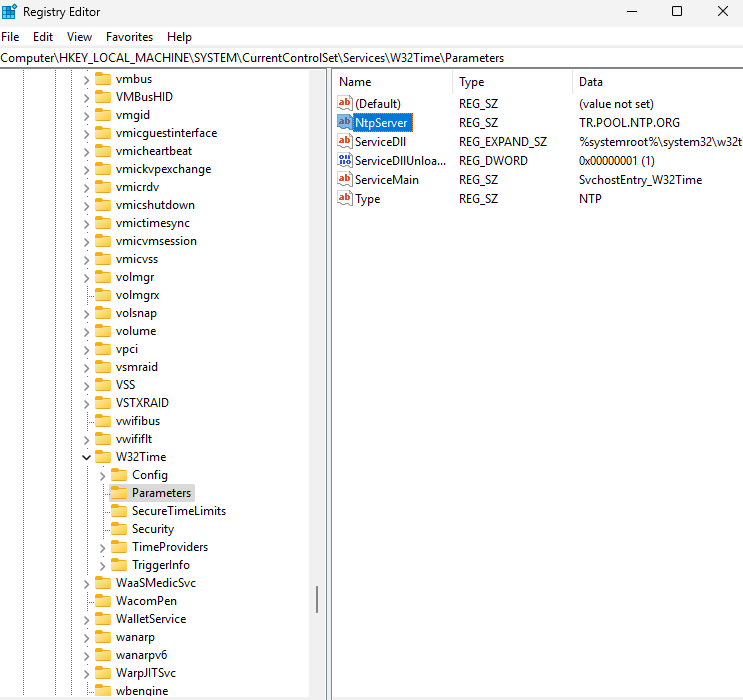Click the ServiceDll expandable string icon
The height and width of the screenshot is (700, 743).
(x=345, y=141)
